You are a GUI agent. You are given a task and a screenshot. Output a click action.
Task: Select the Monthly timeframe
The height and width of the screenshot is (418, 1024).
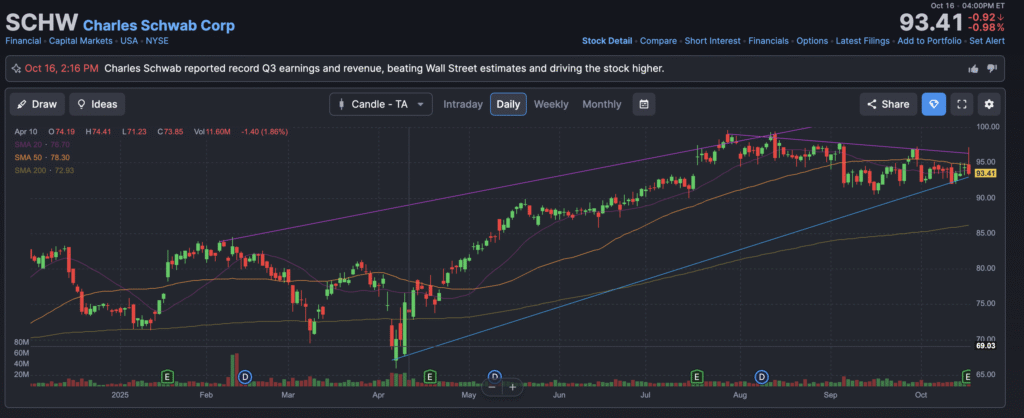(601, 104)
